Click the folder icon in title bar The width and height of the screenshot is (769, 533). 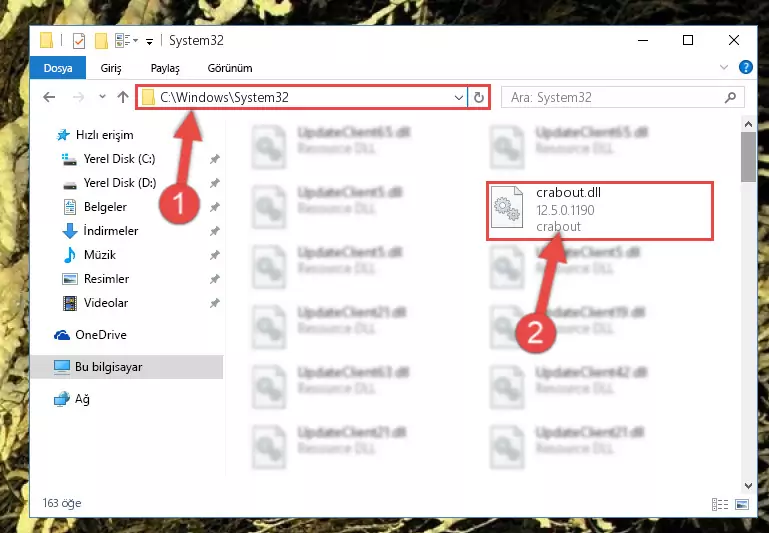[46, 40]
